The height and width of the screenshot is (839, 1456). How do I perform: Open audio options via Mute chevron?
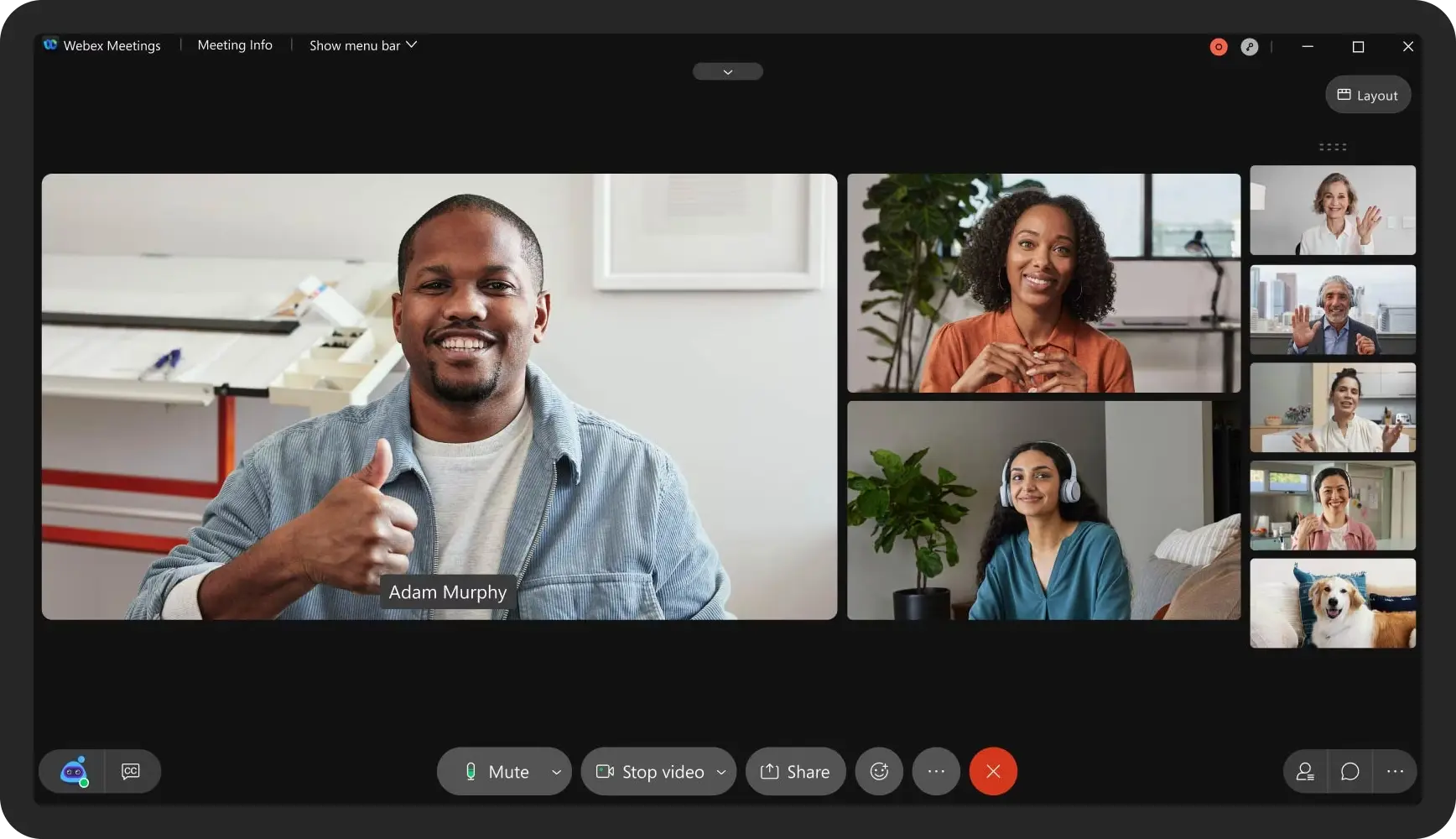(x=556, y=771)
